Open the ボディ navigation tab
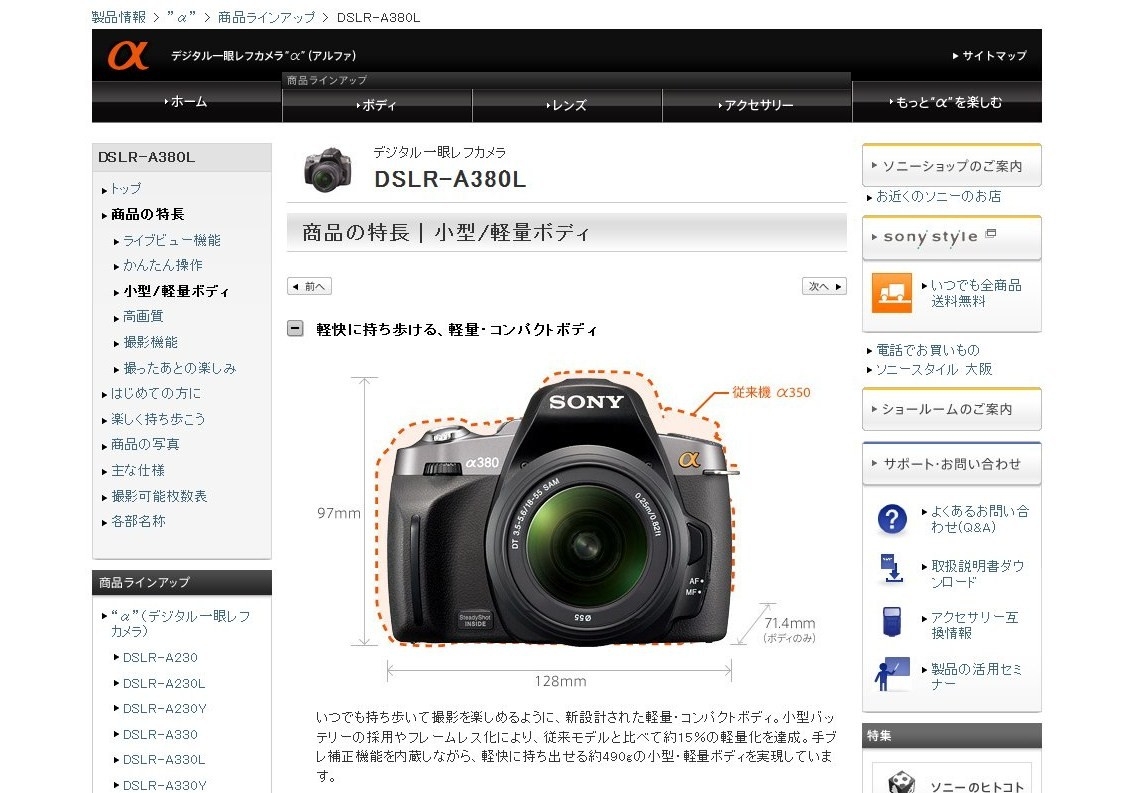The image size is (1136, 793). coord(377,105)
